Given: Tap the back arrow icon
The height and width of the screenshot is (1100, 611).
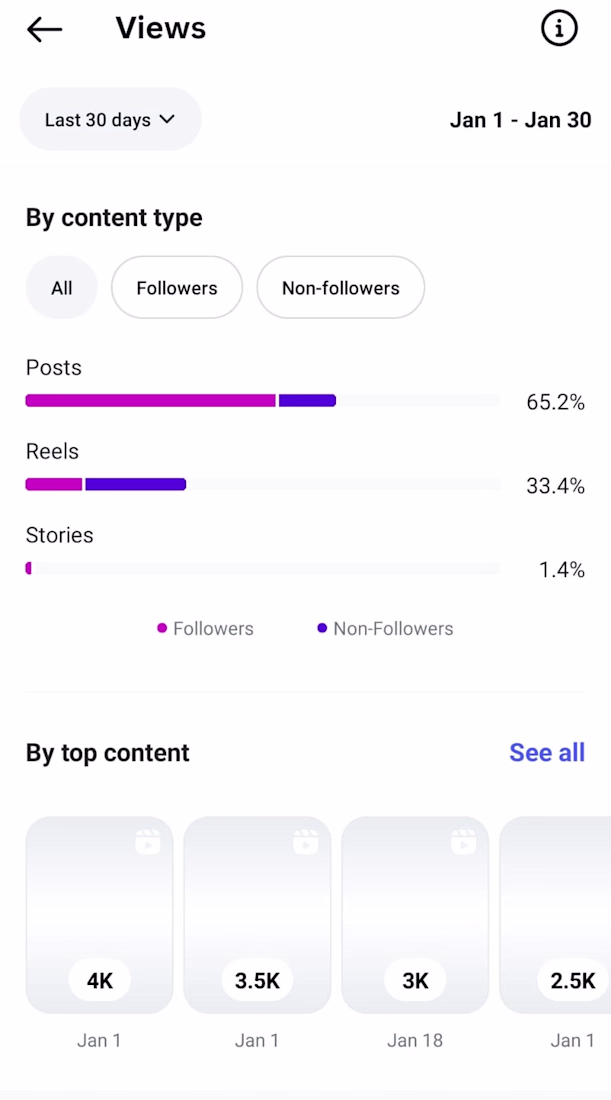Looking at the screenshot, I should point(45,30).
